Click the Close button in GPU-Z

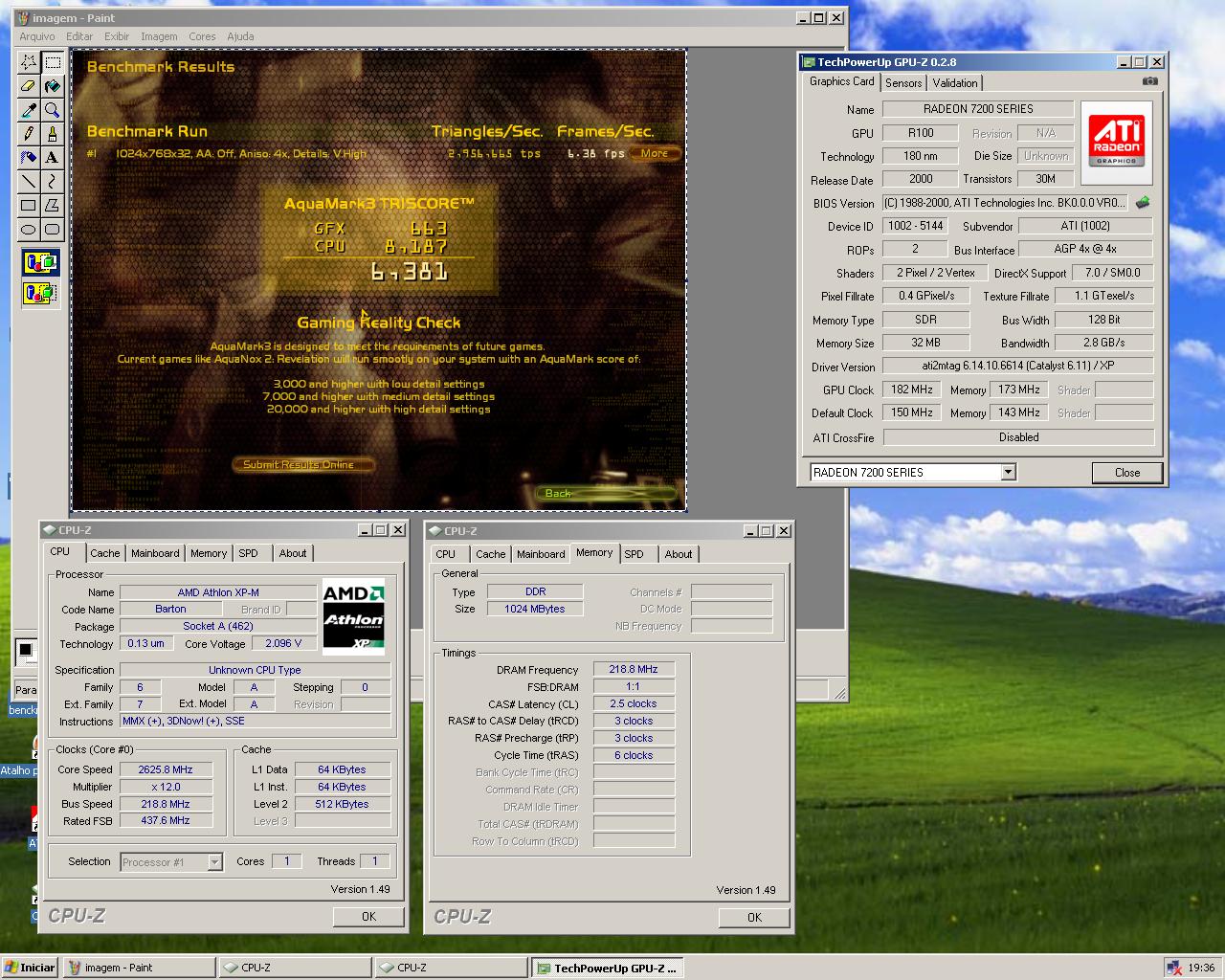[x=1127, y=473]
